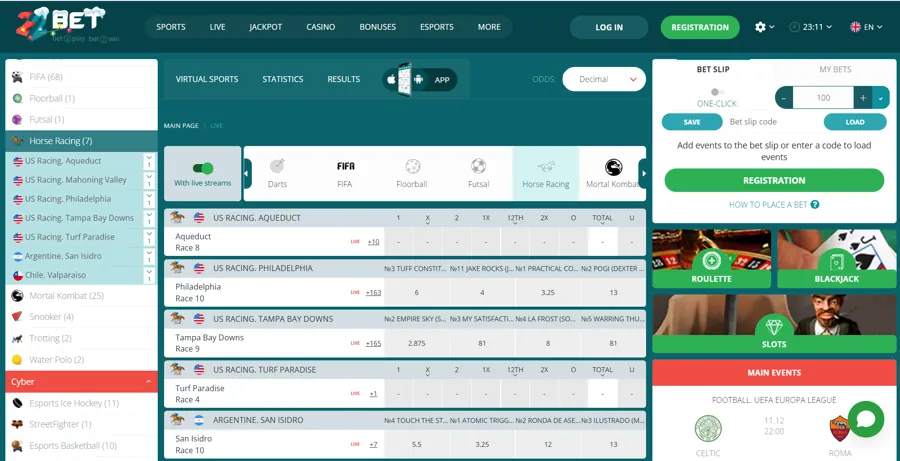This screenshot has width=900, height=461.
Task: Open the Blackjack game tile
Action: click(x=836, y=259)
